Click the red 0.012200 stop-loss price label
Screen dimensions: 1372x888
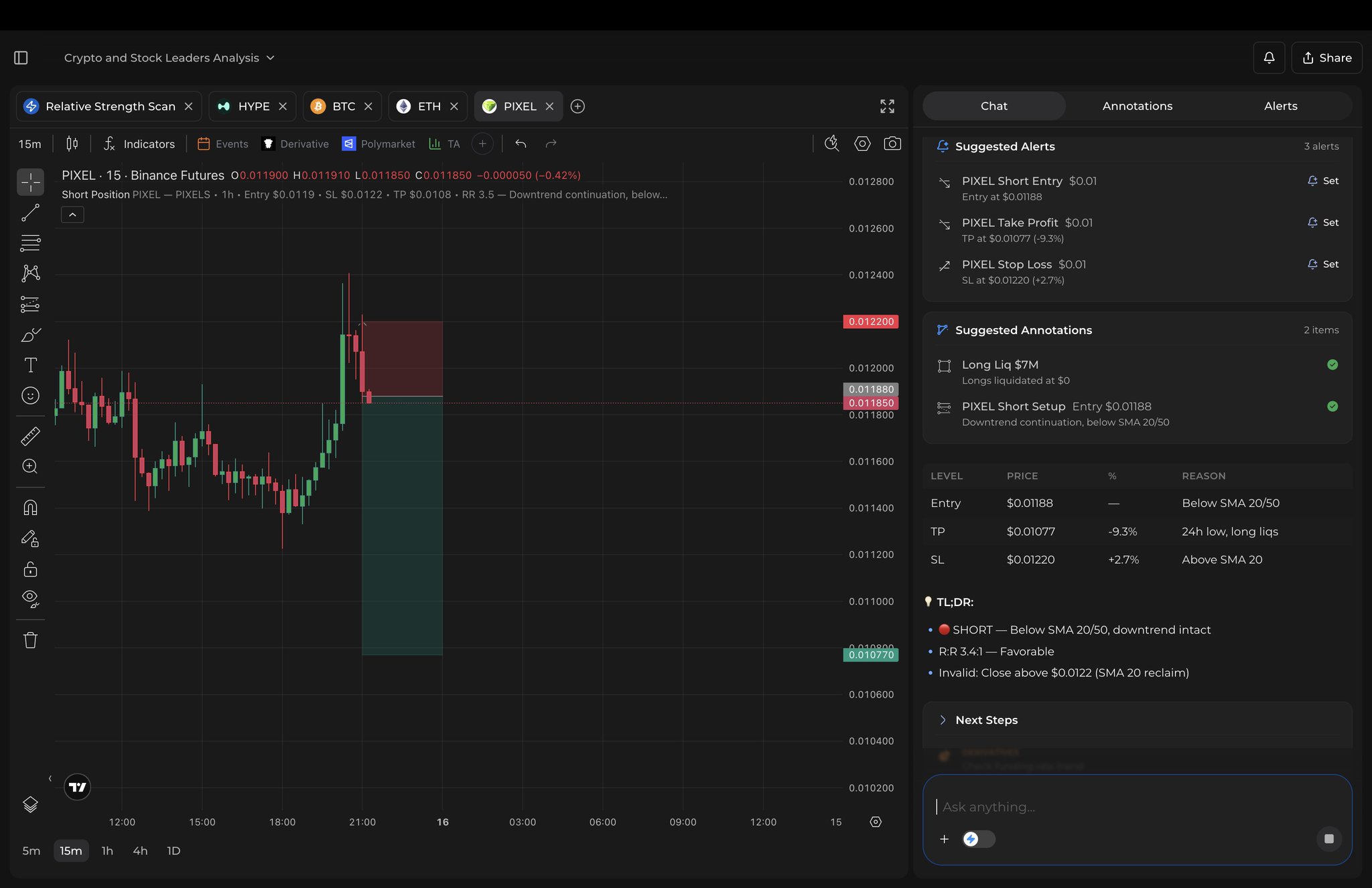point(870,321)
